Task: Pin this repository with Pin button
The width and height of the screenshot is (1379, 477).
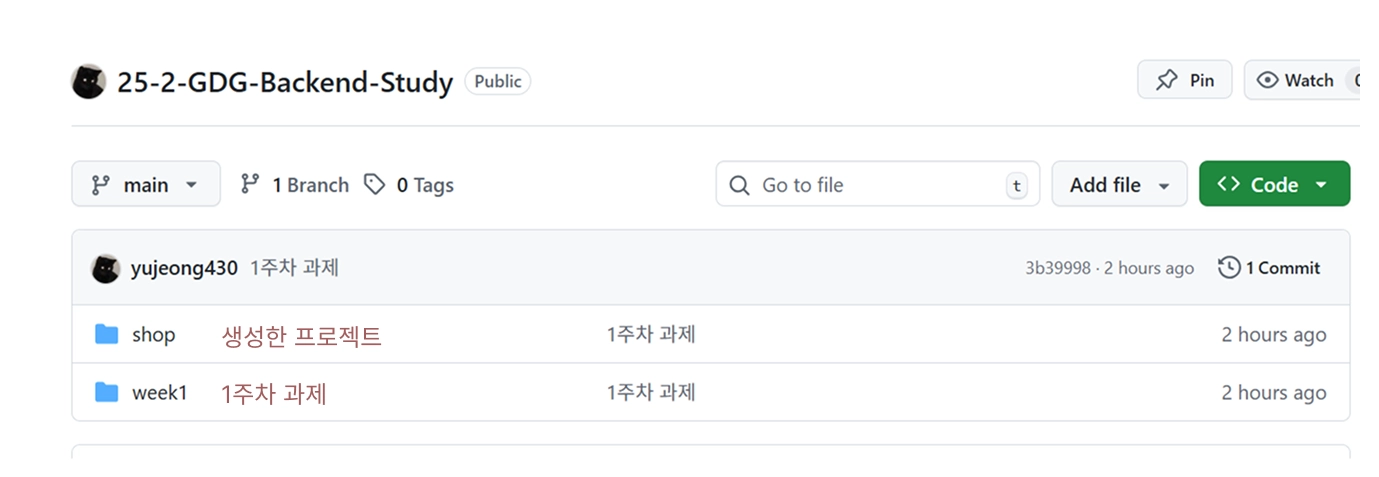Action: click(1184, 80)
